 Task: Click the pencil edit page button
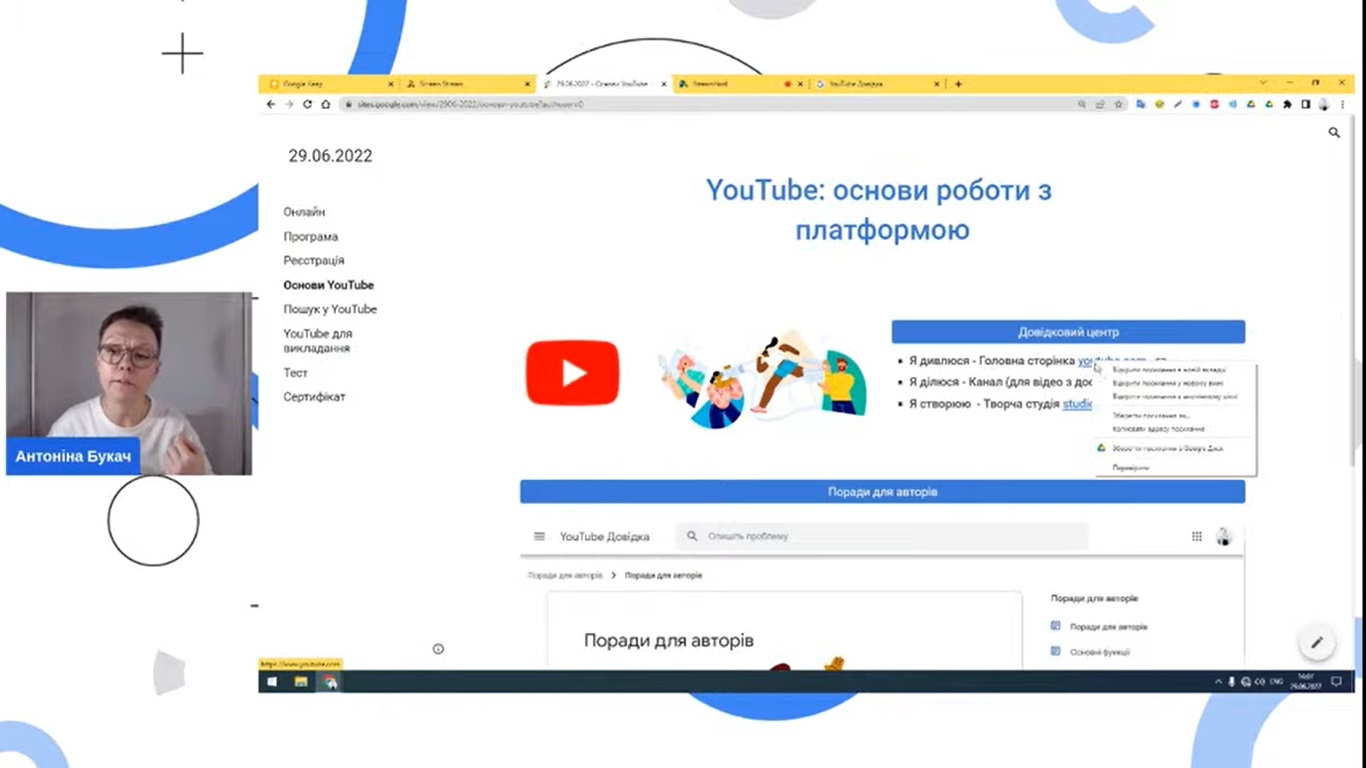tap(1317, 642)
